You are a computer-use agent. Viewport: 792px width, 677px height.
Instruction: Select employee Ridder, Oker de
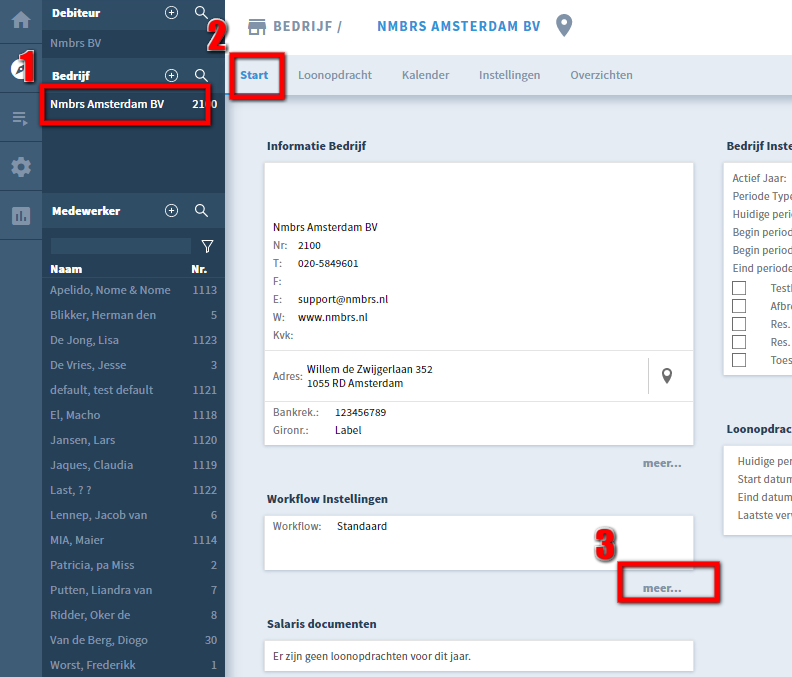click(x=133, y=615)
